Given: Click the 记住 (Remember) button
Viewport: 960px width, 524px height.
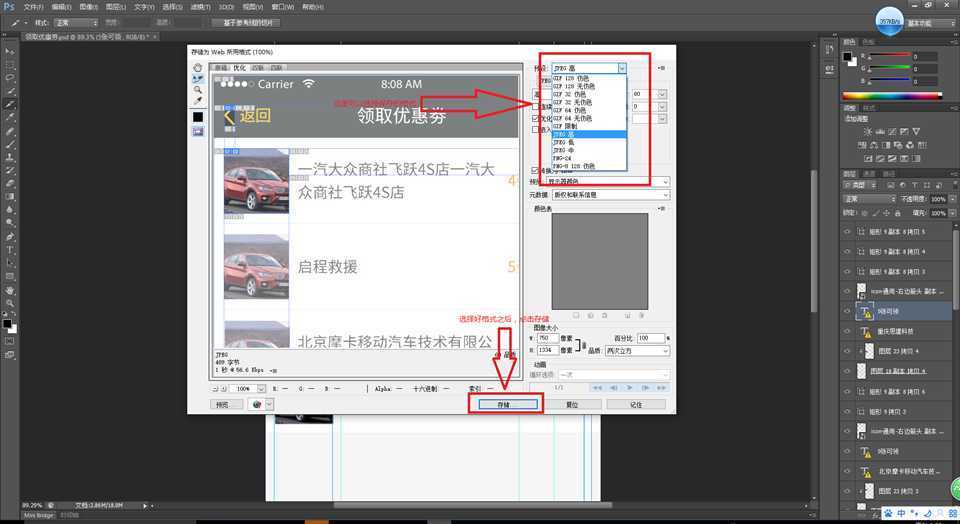Looking at the screenshot, I should pos(636,405).
